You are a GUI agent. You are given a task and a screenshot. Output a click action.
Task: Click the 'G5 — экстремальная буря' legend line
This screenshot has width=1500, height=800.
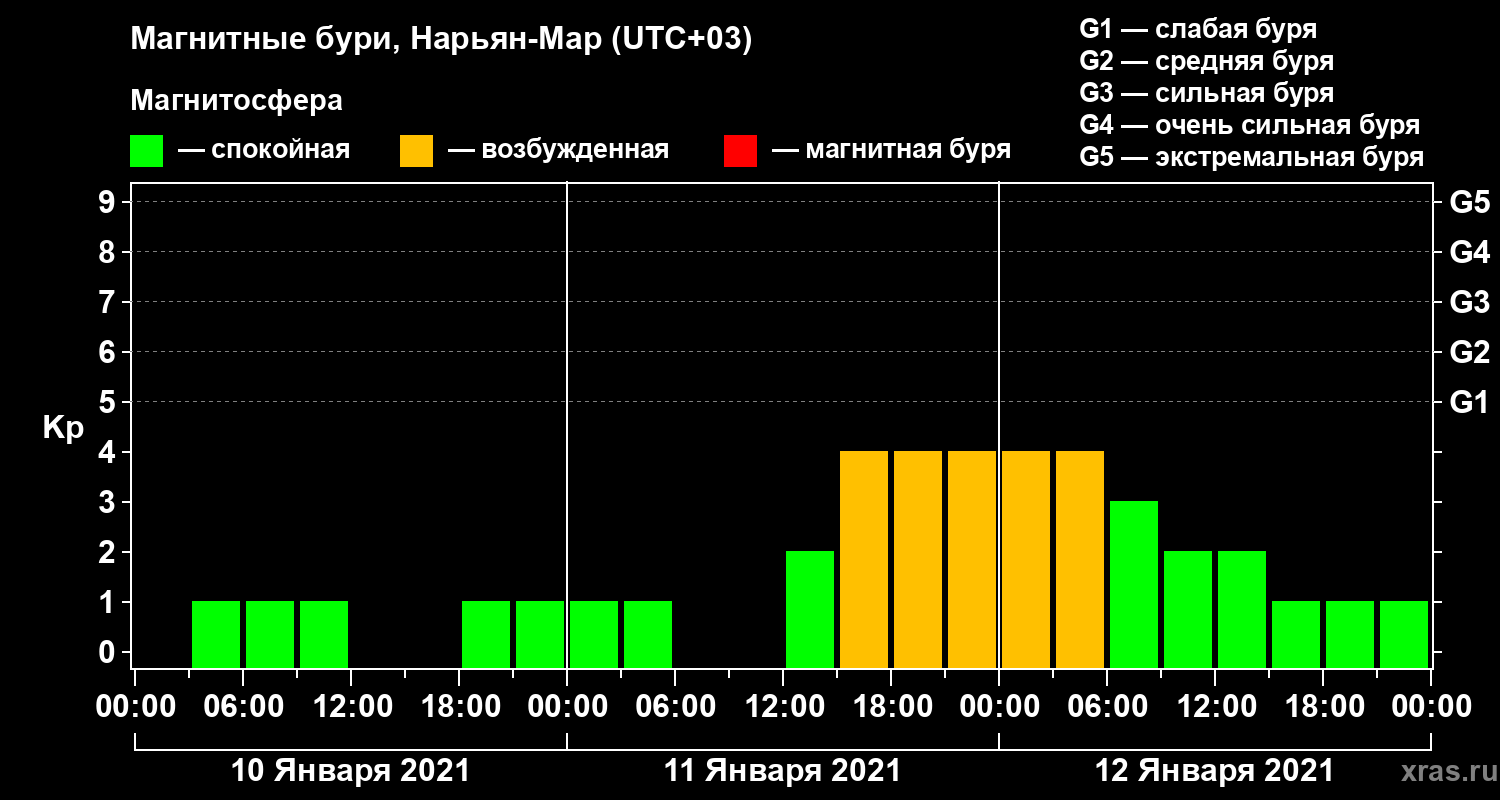(1251, 158)
